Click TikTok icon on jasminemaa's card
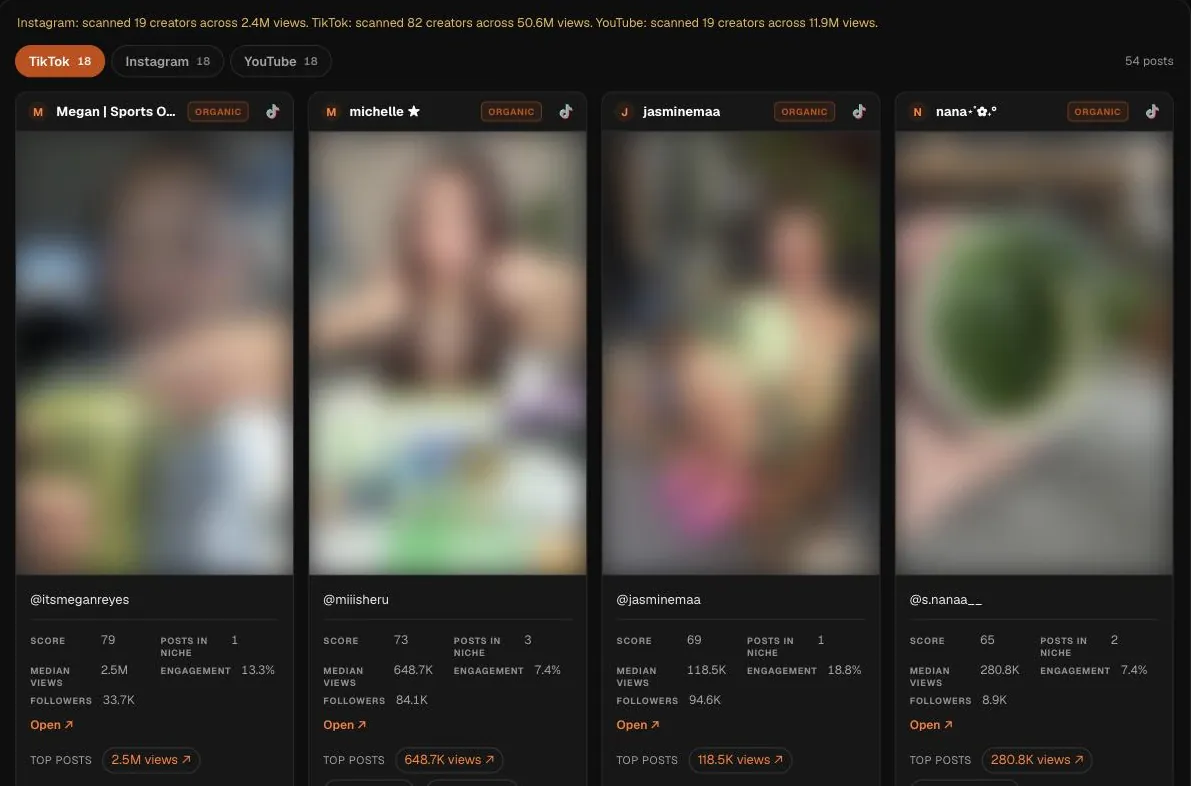The width and height of the screenshot is (1191, 786). pyautogui.click(x=859, y=112)
